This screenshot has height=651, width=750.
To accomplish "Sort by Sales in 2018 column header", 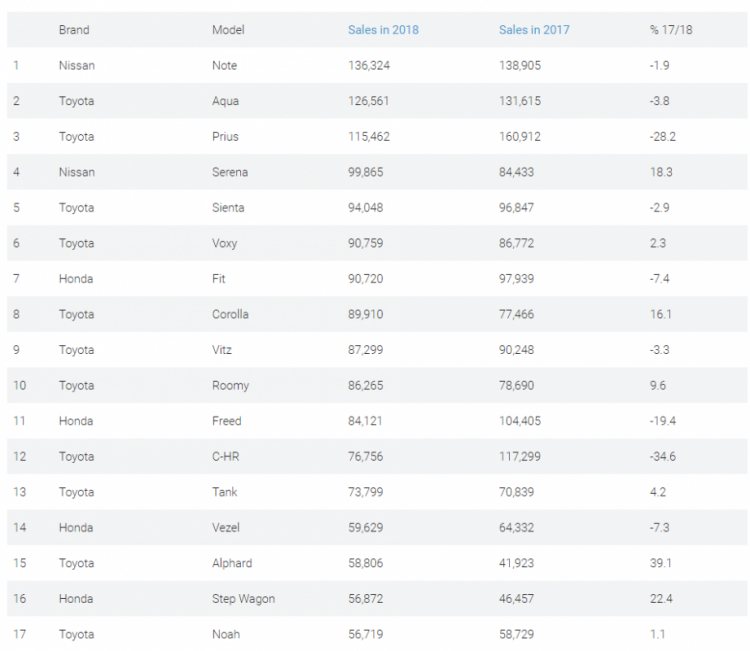I will (x=383, y=30).
